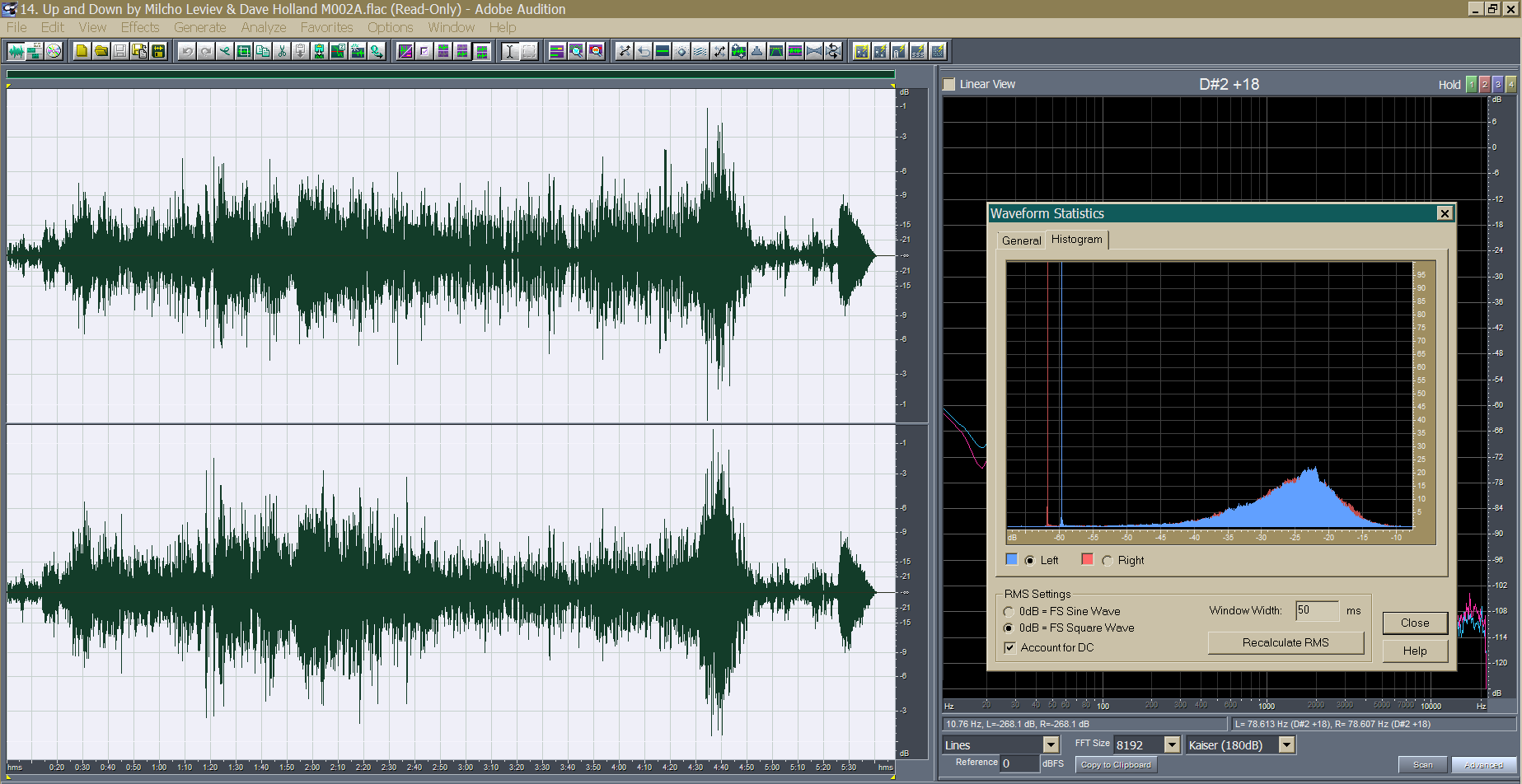Screen dimensions: 1522x784
Task: Open CD project view icon
Action: (x=54, y=51)
